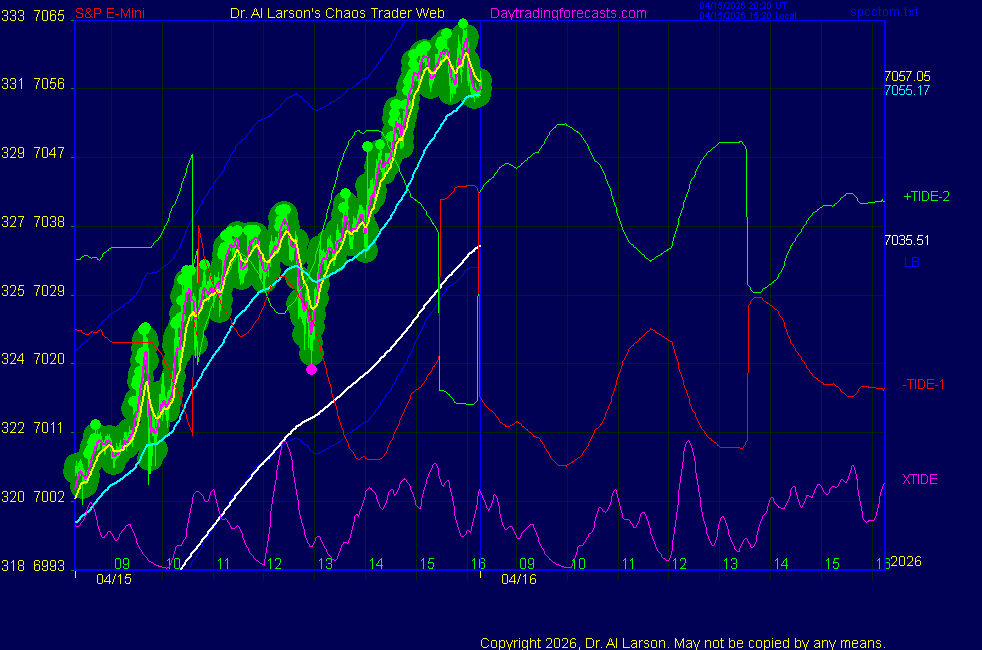
Task: Click the 7038 price axis label
Action: pos(49,223)
